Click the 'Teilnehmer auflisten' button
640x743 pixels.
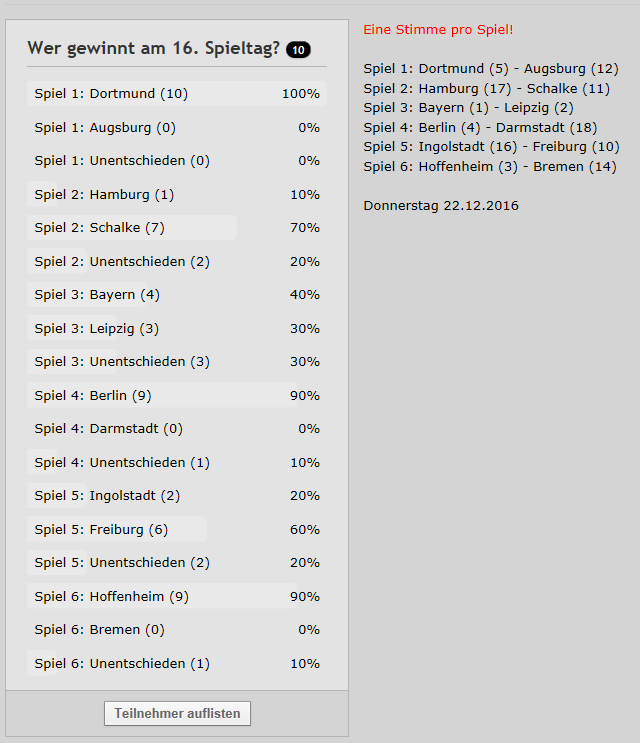tap(177, 713)
